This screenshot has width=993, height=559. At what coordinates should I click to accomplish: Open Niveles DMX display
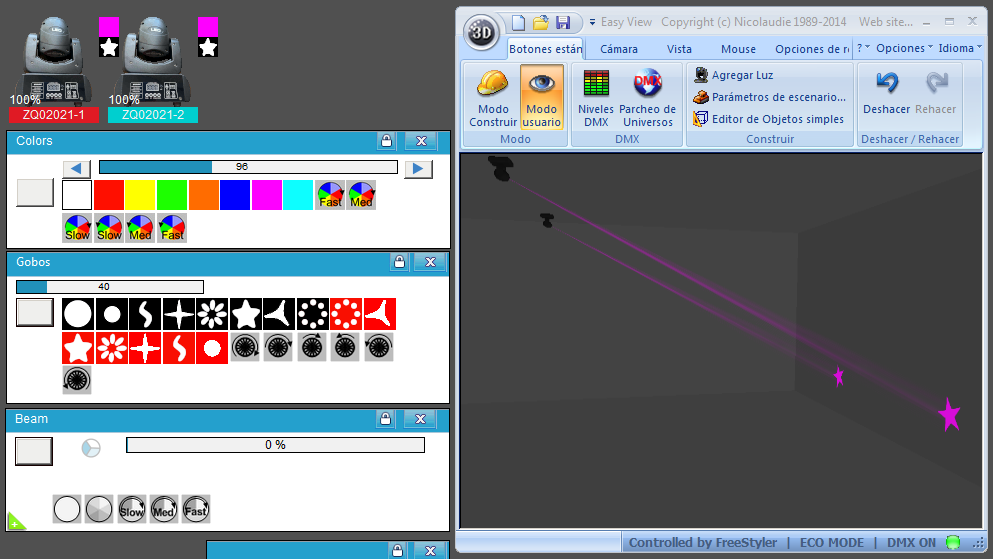point(595,97)
